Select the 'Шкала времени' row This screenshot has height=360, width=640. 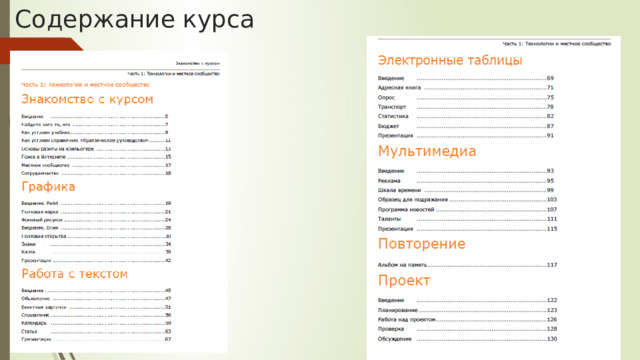coord(466,190)
